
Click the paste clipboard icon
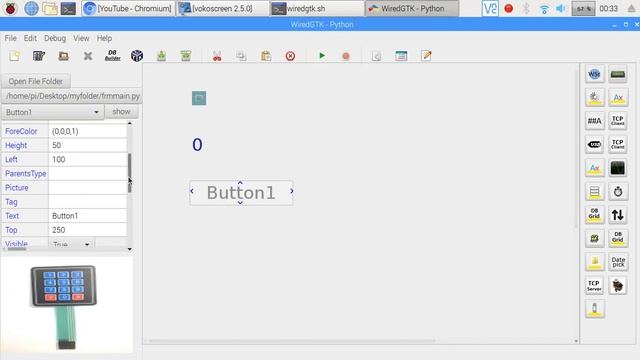point(266,56)
